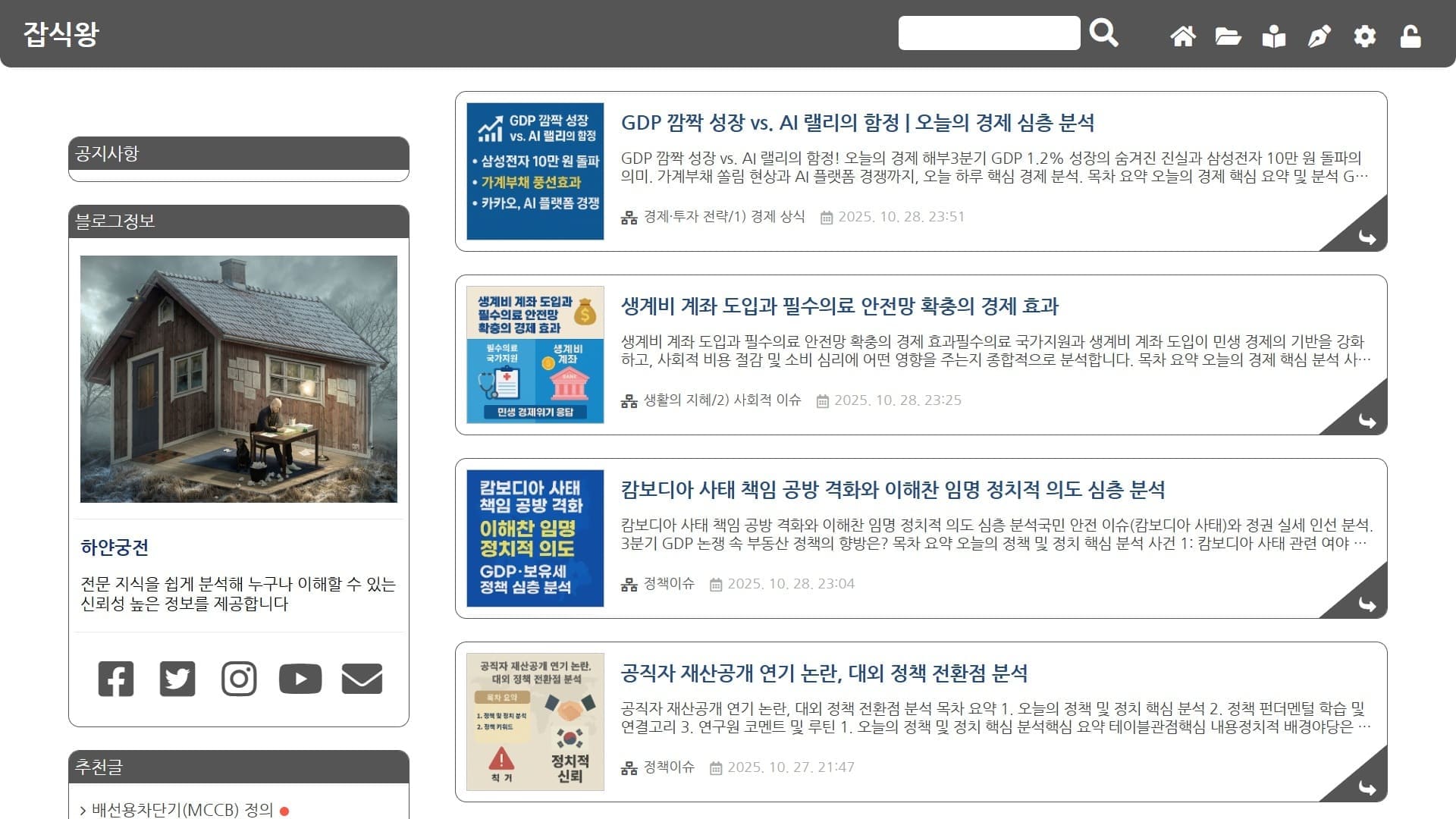Screen dimensions: 1456x819
Task: Click the blog profile cabin image
Action: pyautogui.click(x=239, y=379)
